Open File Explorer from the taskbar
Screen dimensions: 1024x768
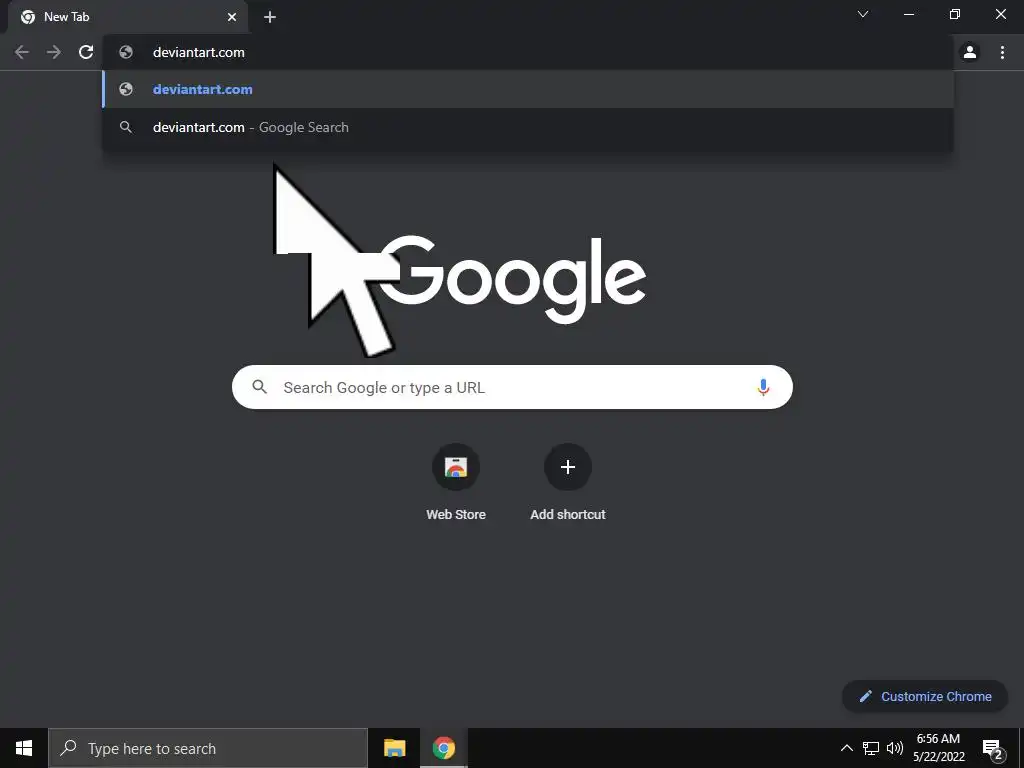[394, 748]
